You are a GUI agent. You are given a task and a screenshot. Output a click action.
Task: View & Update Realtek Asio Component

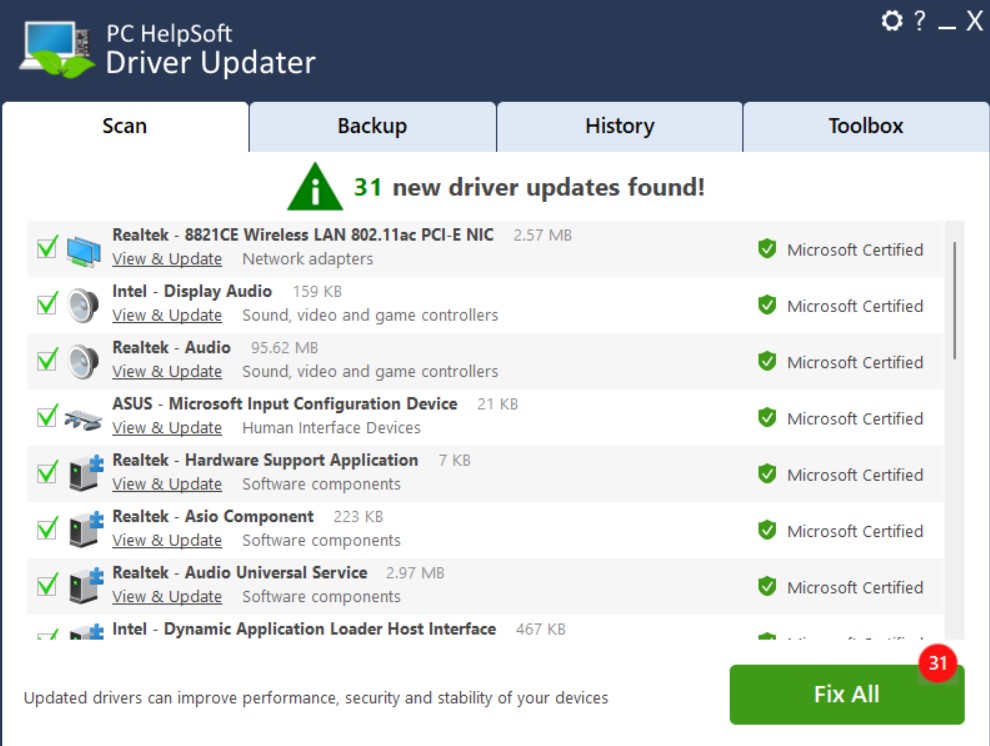pyautogui.click(x=167, y=540)
